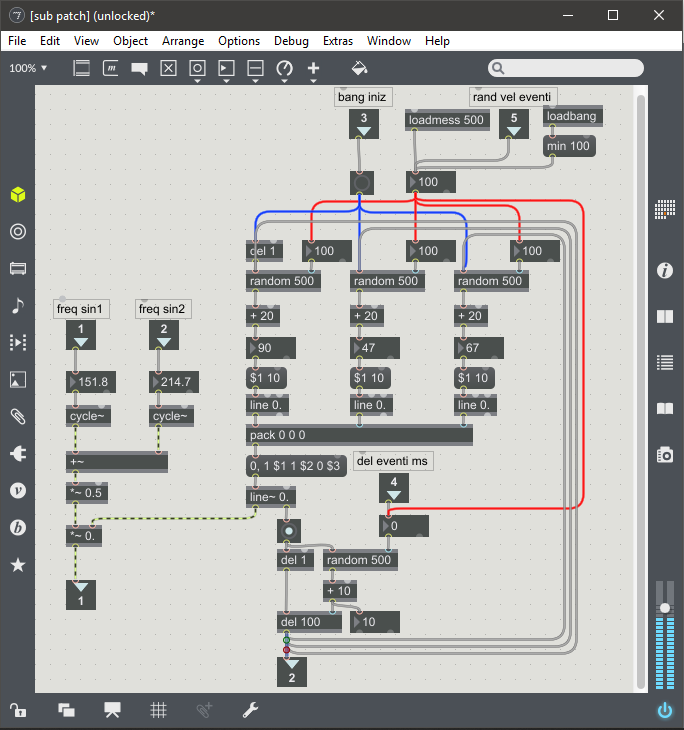The height and width of the screenshot is (730, 684).
Task: Click the bang button below line~ 0.
Action: [289, 531]
